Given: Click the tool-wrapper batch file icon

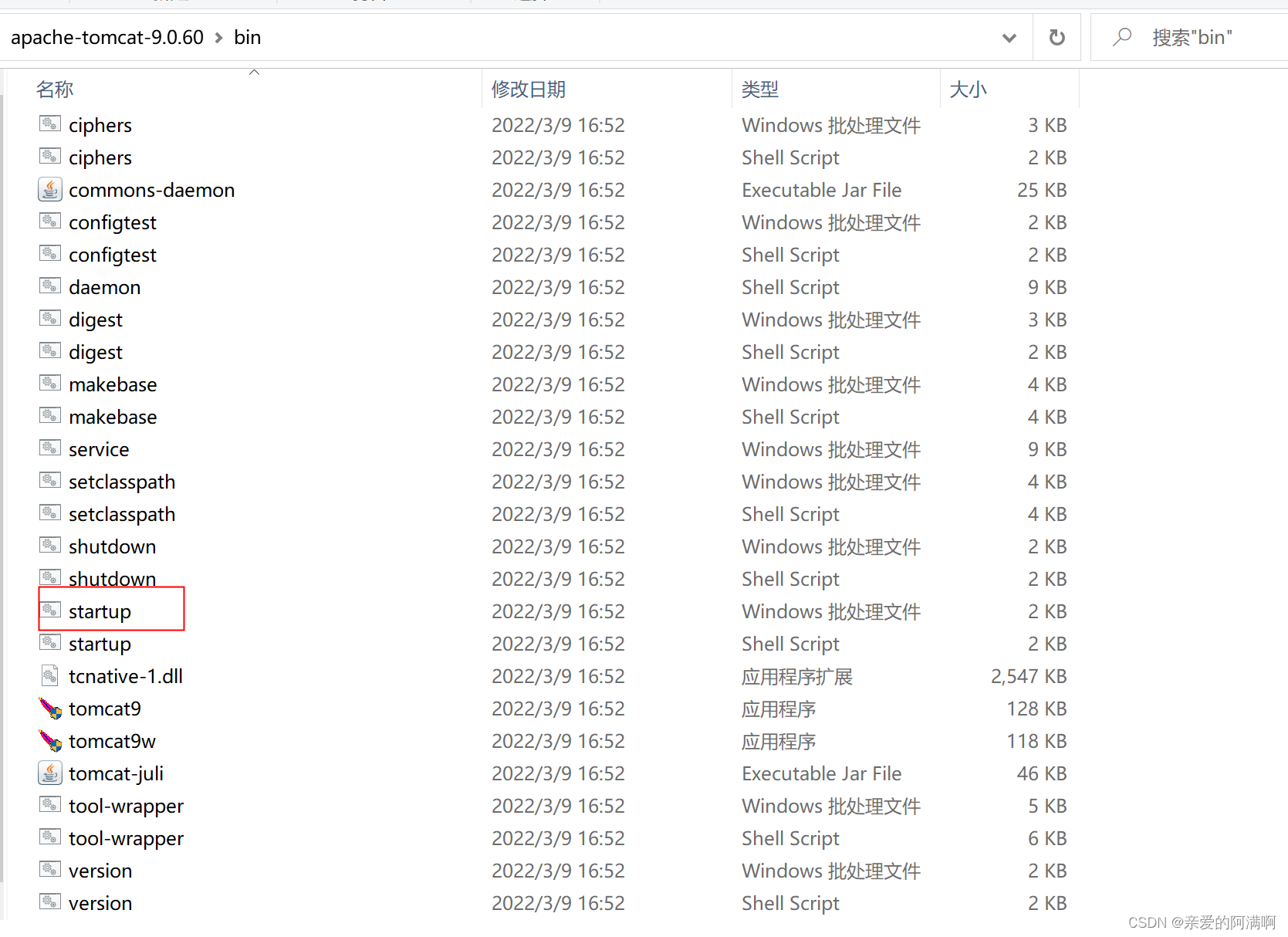Looking at the screenshot, I should point(50,804).
